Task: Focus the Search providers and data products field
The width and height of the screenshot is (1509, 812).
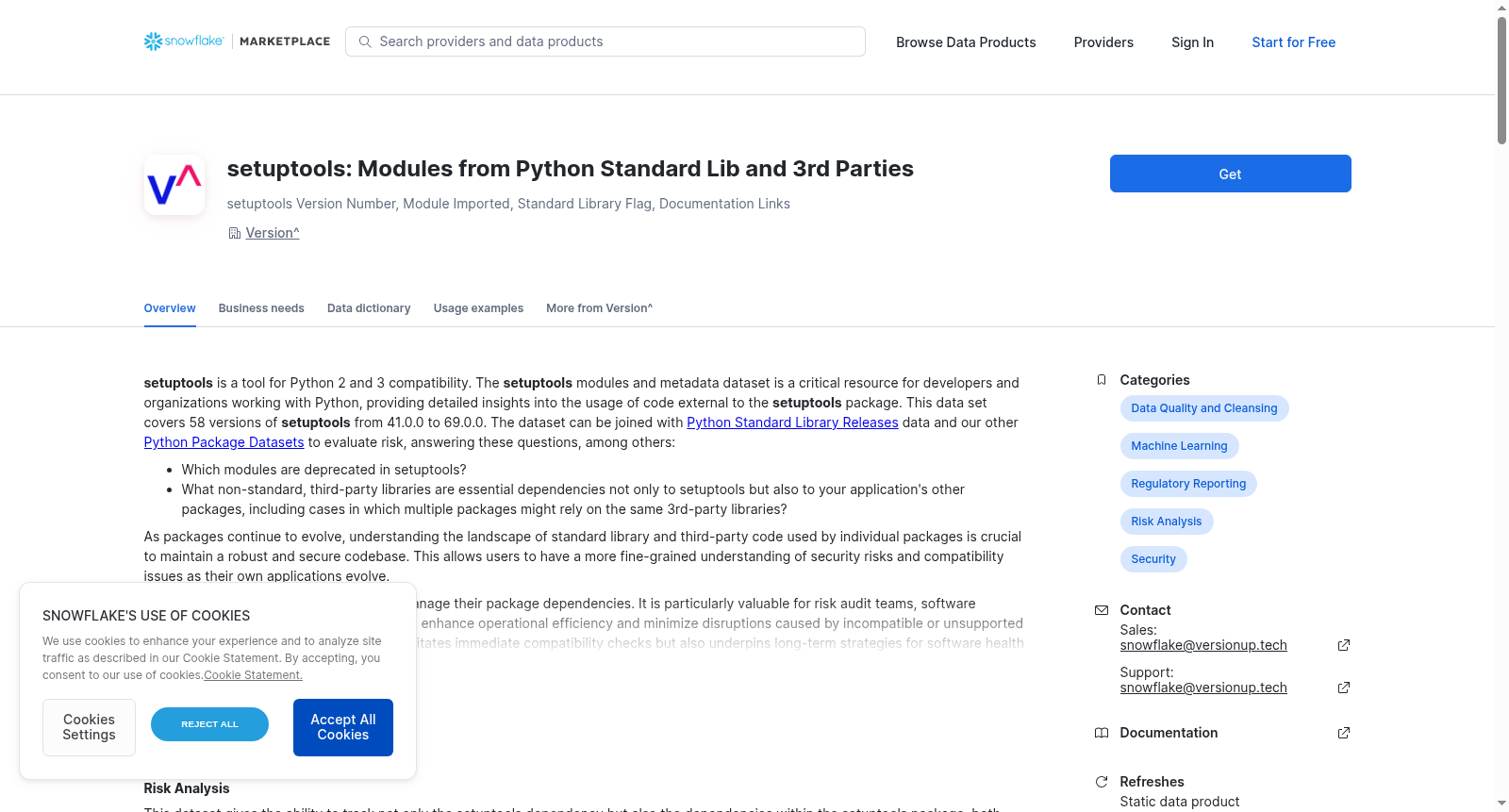Action: (605, 41)
